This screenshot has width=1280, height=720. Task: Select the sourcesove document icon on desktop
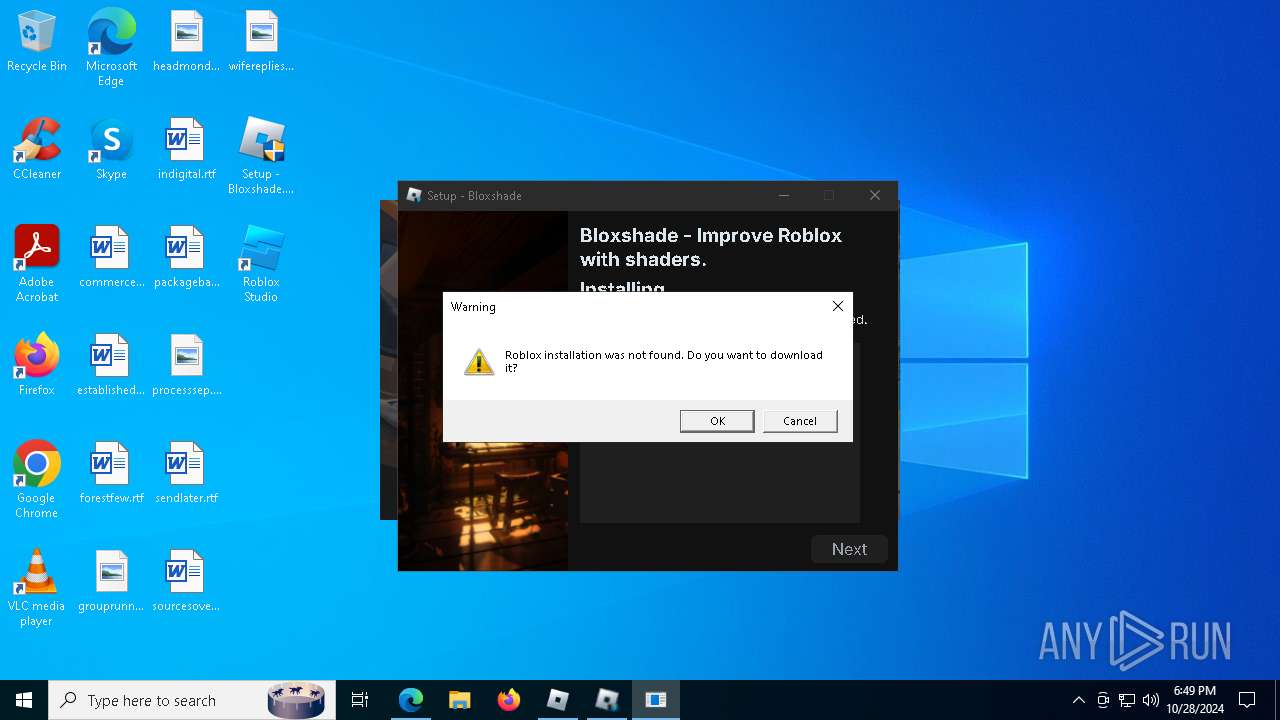pyautogui.click(x=186, y=582)
